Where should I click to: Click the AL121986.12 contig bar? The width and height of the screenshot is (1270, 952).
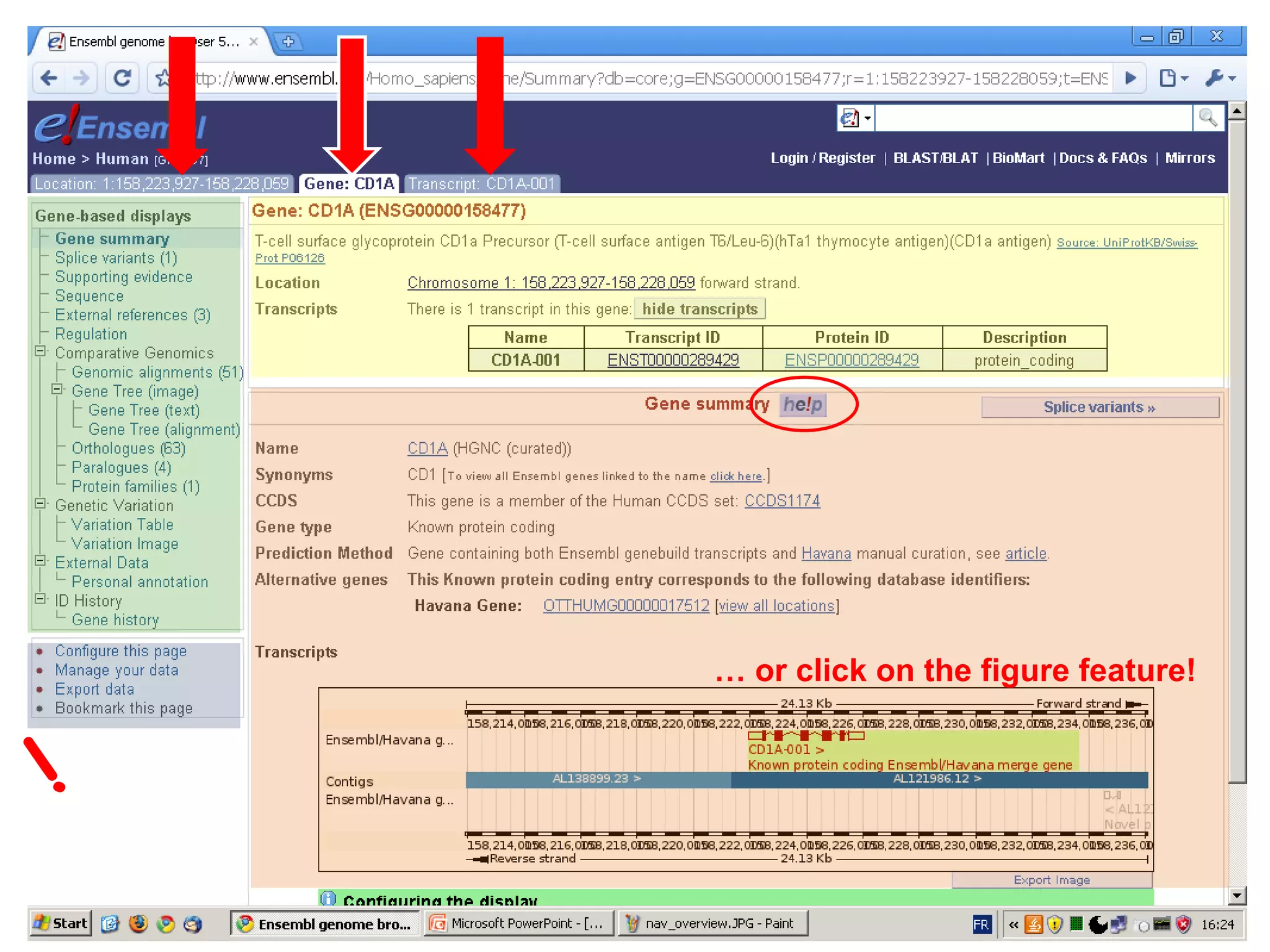pyautogui.click(x=939, y=779)
